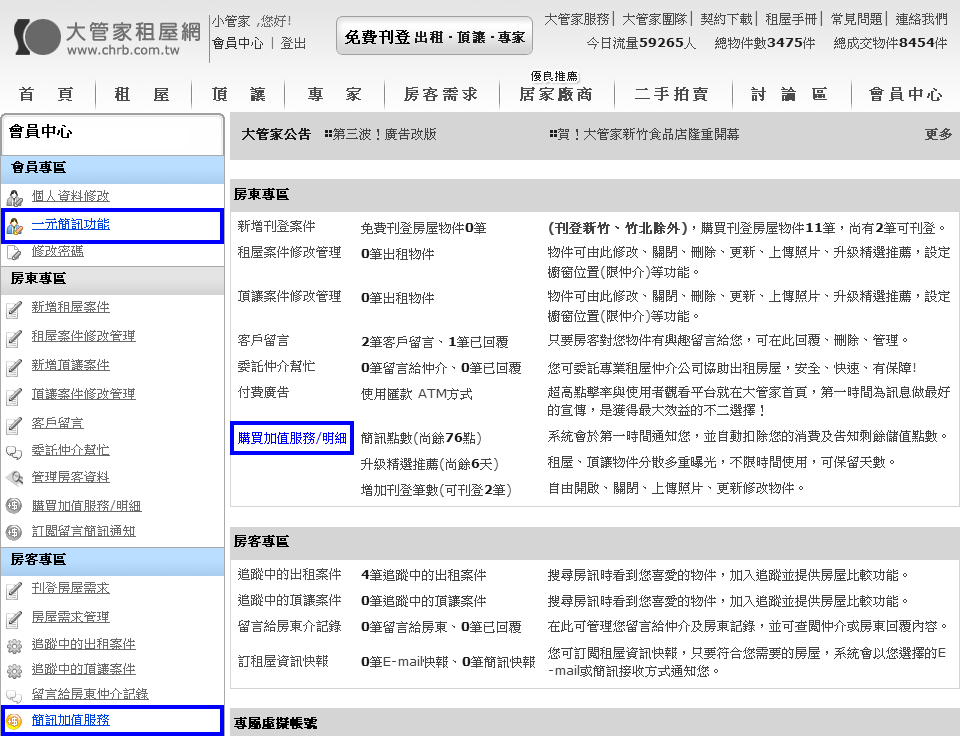Click the 大管家租屋網 logo

pos(108,37)
